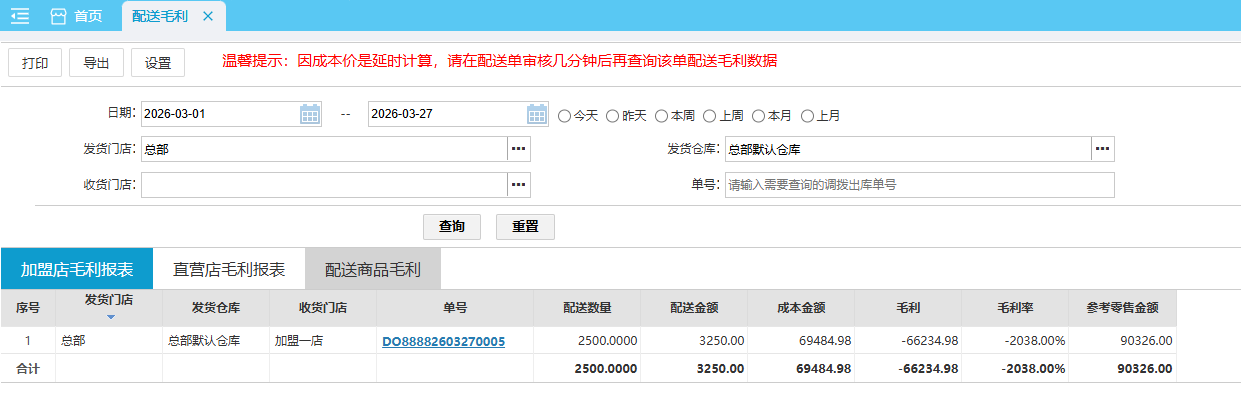The width and height of the screenshot is (1241, 404).
Task: Open the 设置 settings button
Action: click(158, 62)
